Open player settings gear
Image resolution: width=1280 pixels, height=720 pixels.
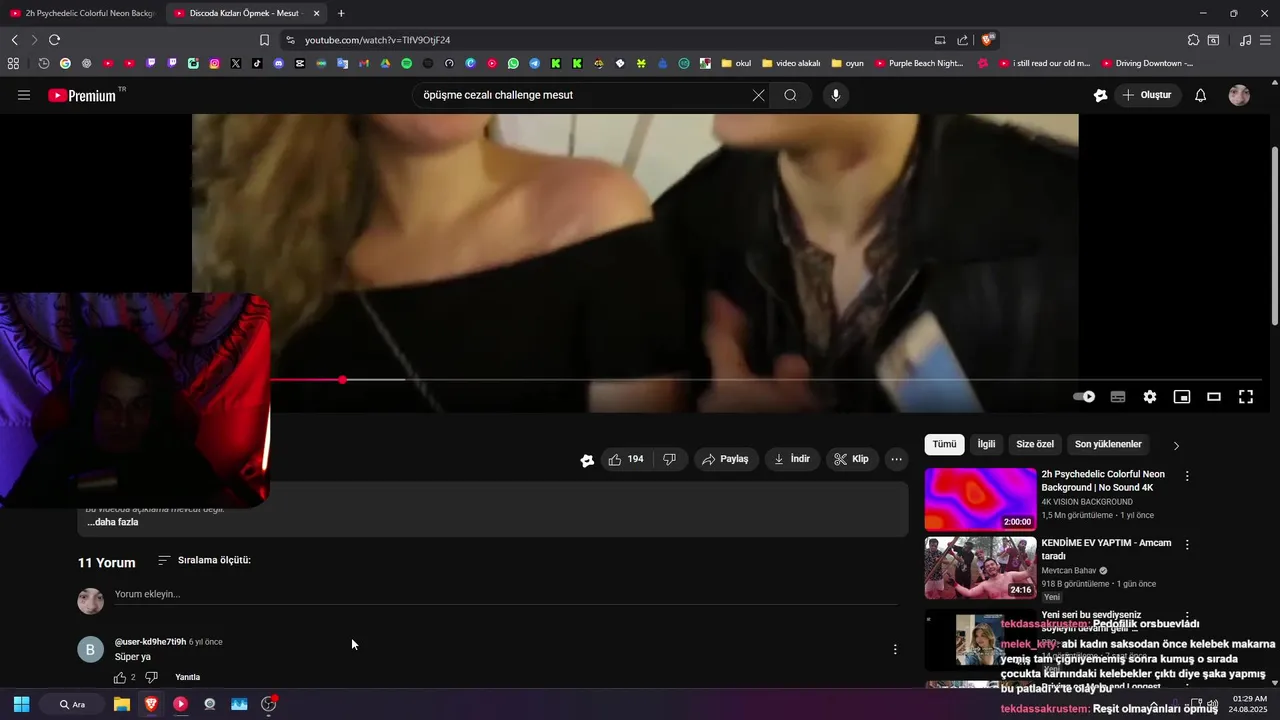click(1150, 397)
